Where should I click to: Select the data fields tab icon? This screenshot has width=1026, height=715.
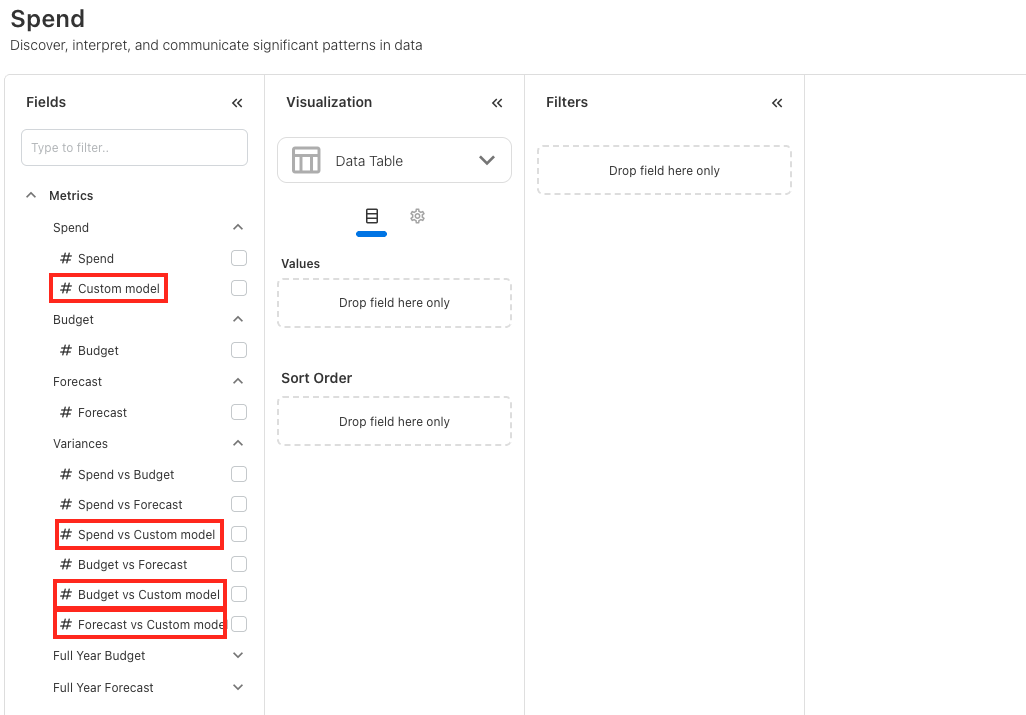tap(372, 216)
